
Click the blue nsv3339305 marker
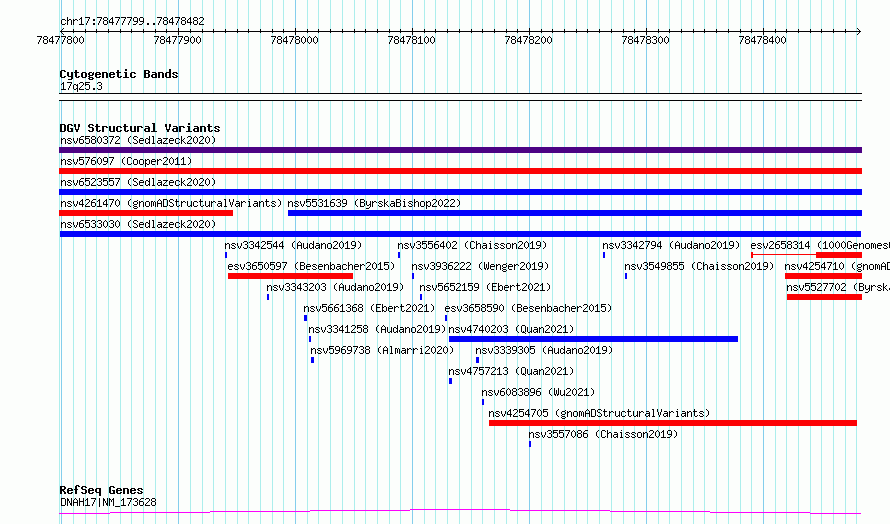point(477,360)
